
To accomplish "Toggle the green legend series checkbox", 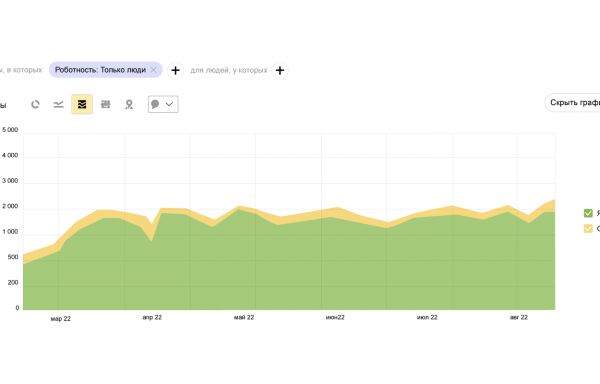I will [x=588, y=213].
